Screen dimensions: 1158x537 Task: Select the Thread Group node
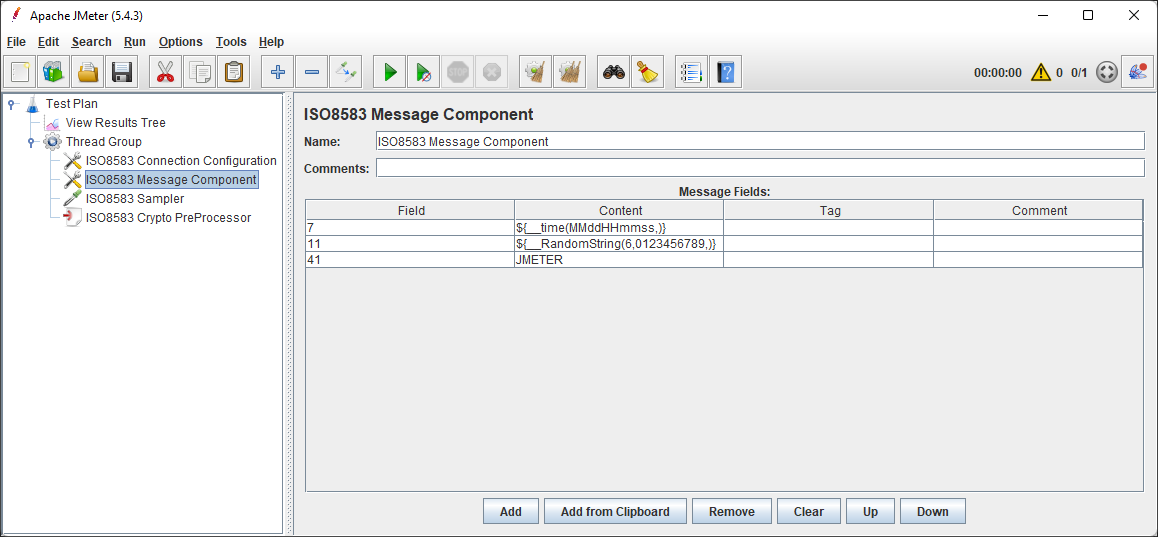(103, 142)
